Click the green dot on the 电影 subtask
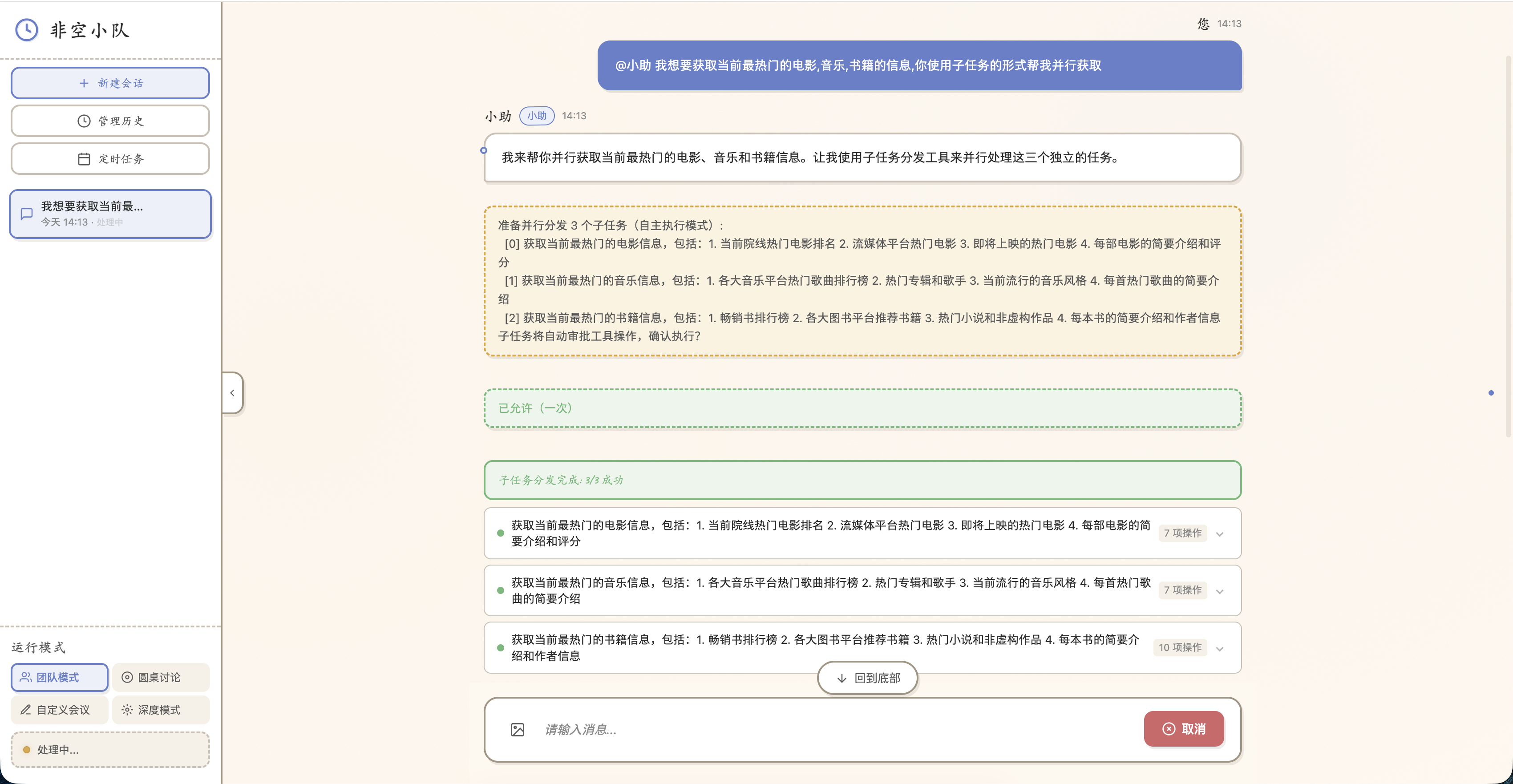The height and width of the screenshot is (784, 1513). point(501,533)
